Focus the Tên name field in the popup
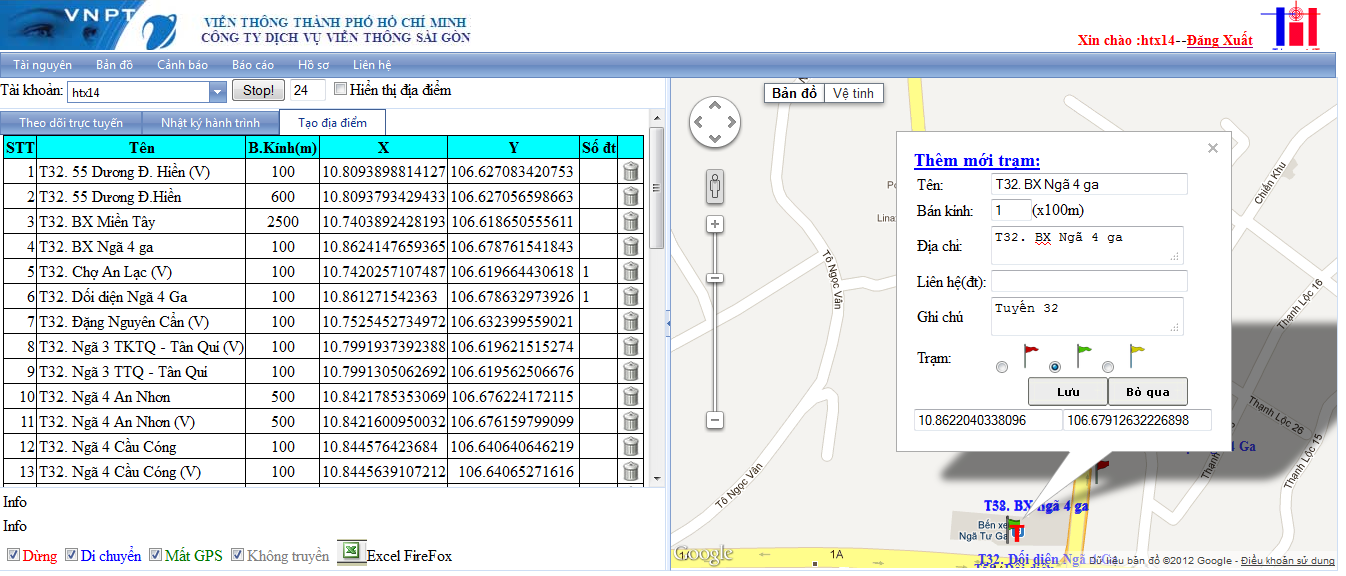The width and height of the screenshot is (1346, 576). tap(1089, 184)
